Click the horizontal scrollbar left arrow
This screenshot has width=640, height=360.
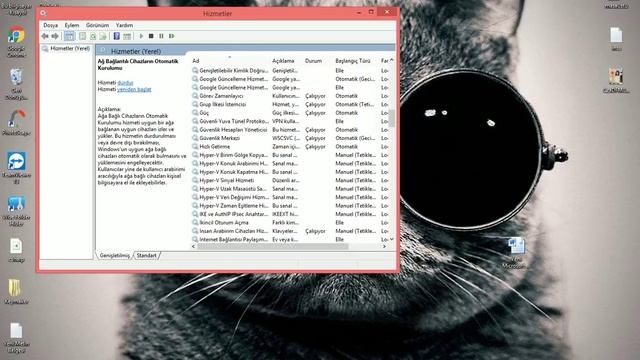(193, 247)
